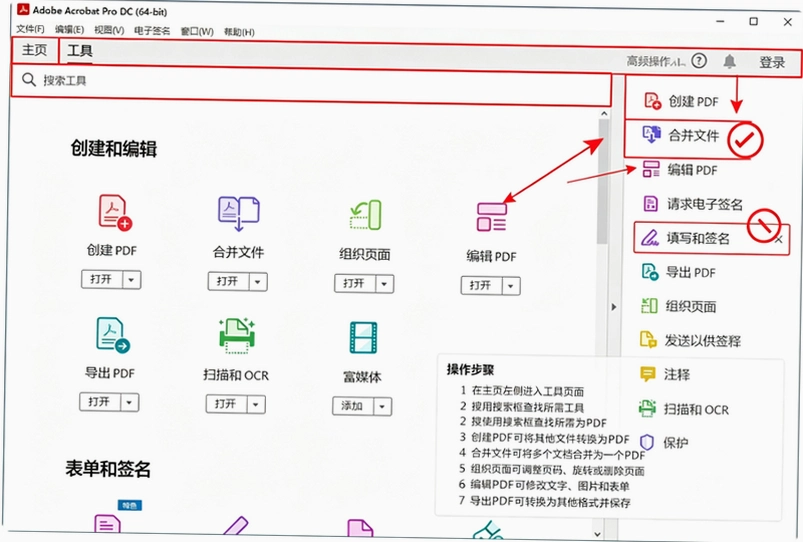Screen dimensions: 803x542
Task: Open the large 创建 PDF tool icon in the tool grid
Action: [114, 211]
